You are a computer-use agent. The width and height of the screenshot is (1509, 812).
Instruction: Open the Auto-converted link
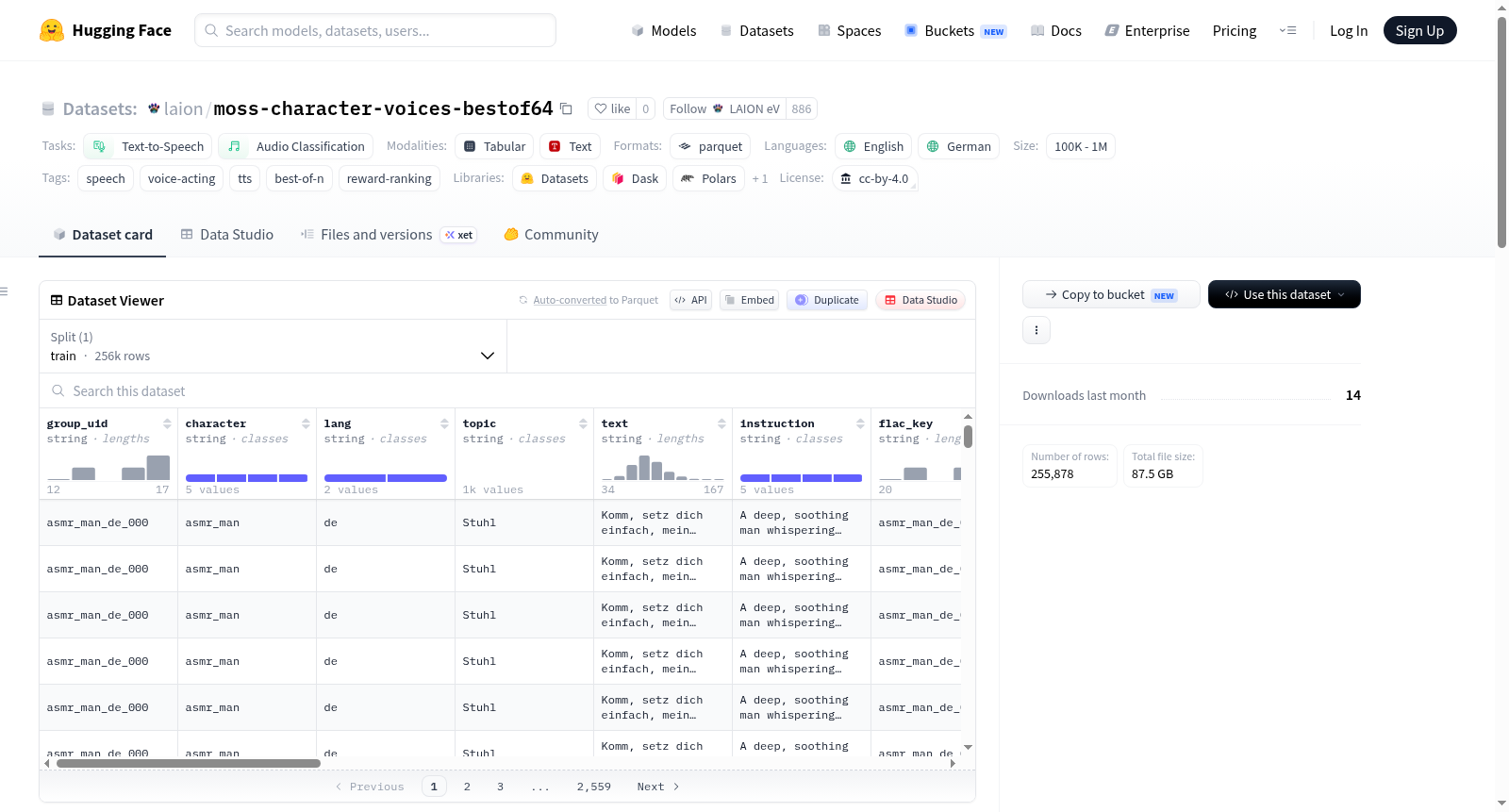[570, 300]
